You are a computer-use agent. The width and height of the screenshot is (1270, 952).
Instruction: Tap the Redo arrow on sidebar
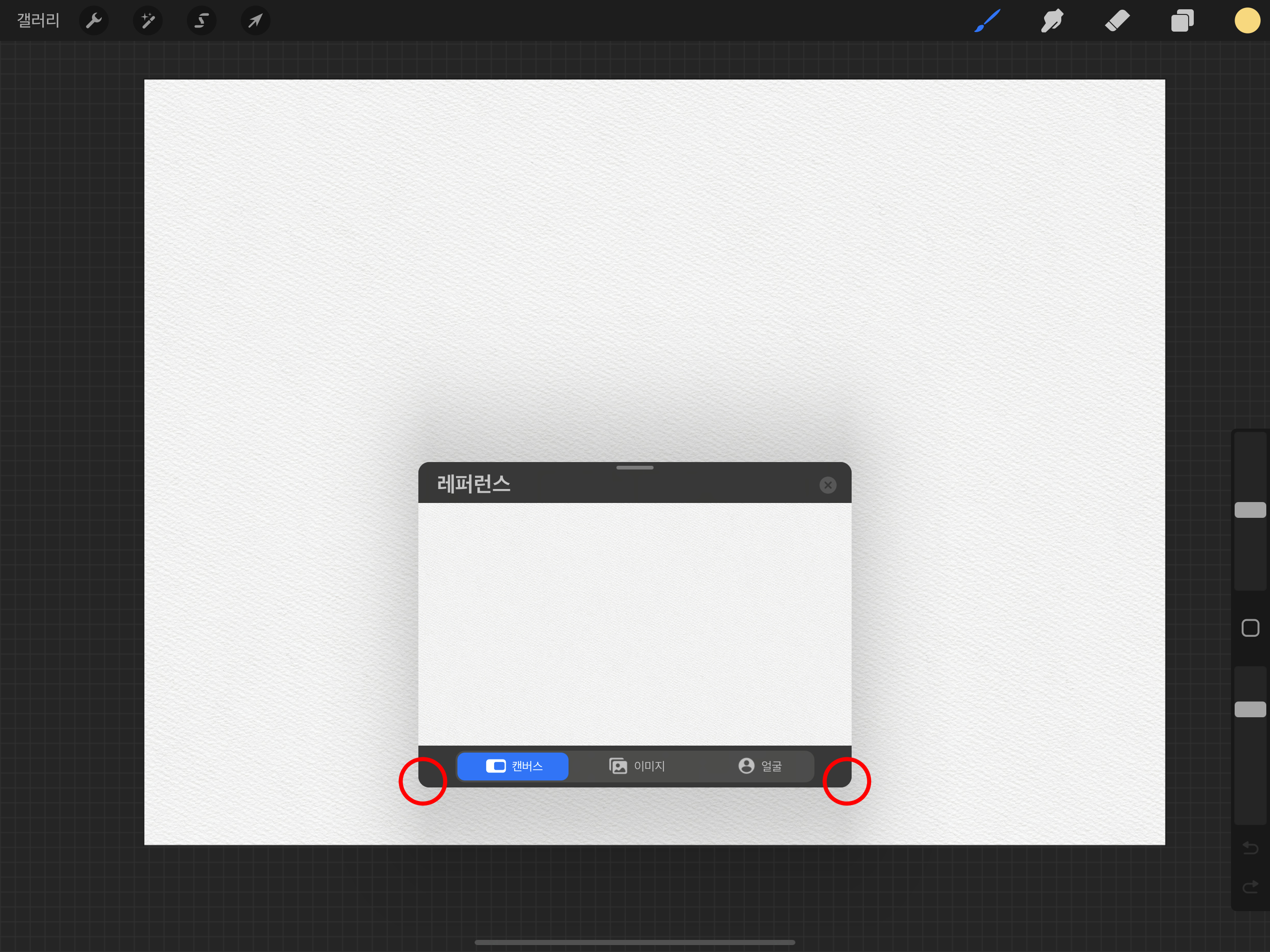1250,887
